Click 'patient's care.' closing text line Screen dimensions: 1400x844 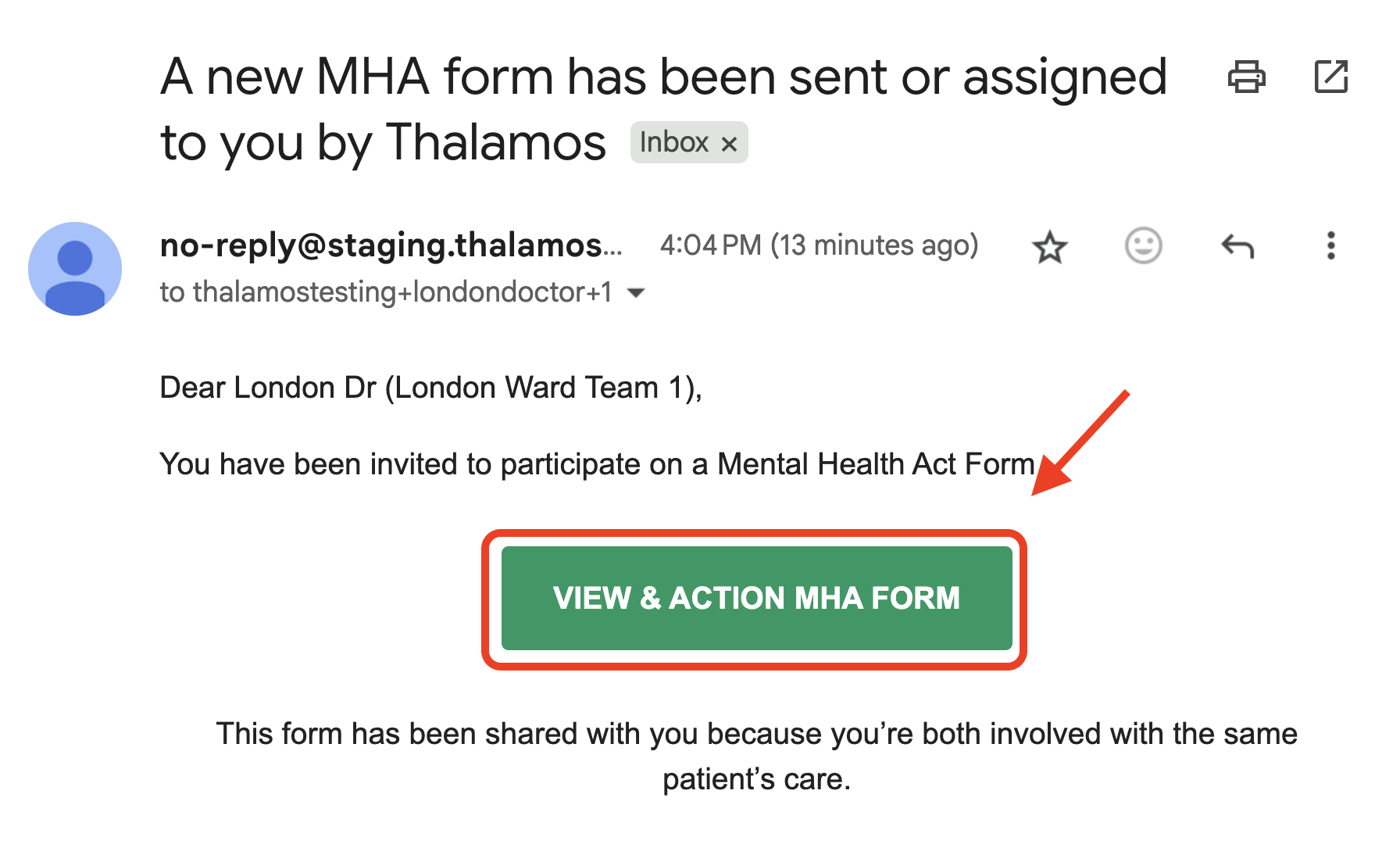point(756,779)
